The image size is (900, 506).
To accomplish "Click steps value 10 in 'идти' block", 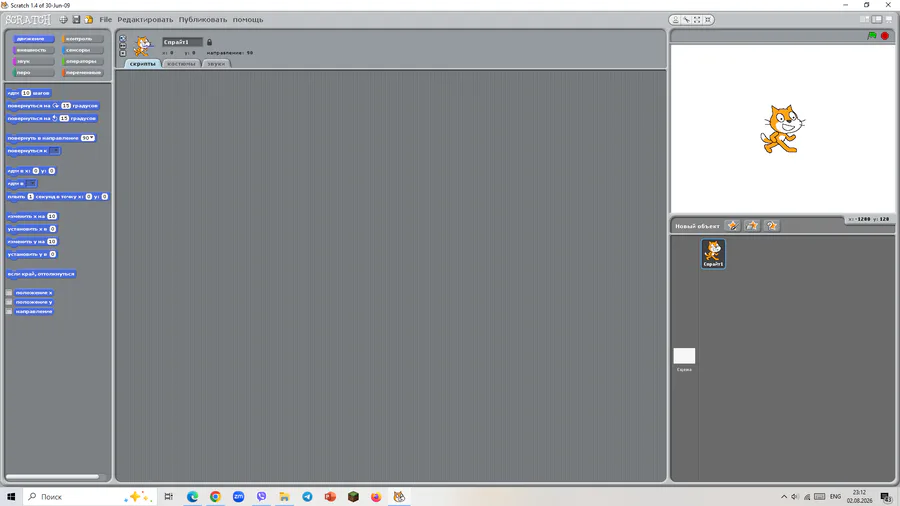I will (x=26, y=93).
